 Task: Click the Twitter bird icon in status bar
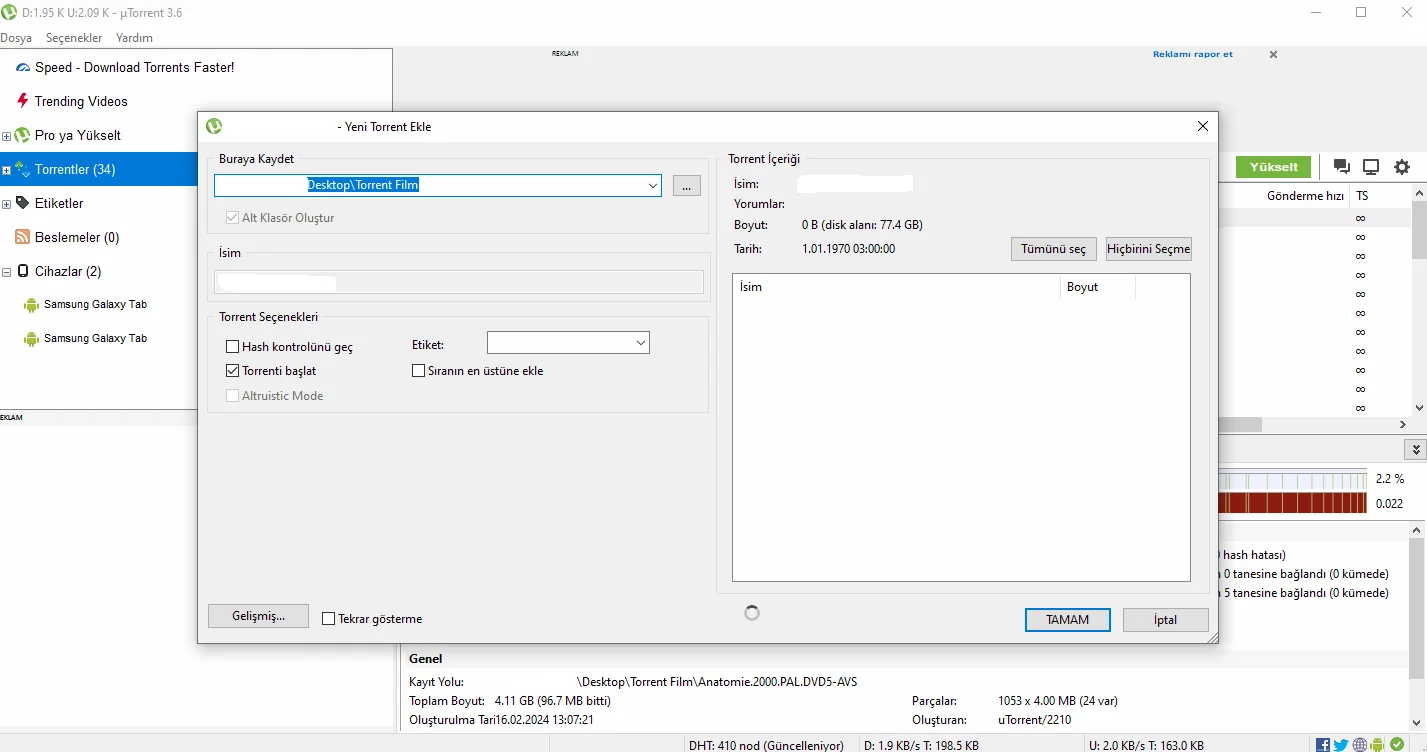click(x=1341, y=745)
